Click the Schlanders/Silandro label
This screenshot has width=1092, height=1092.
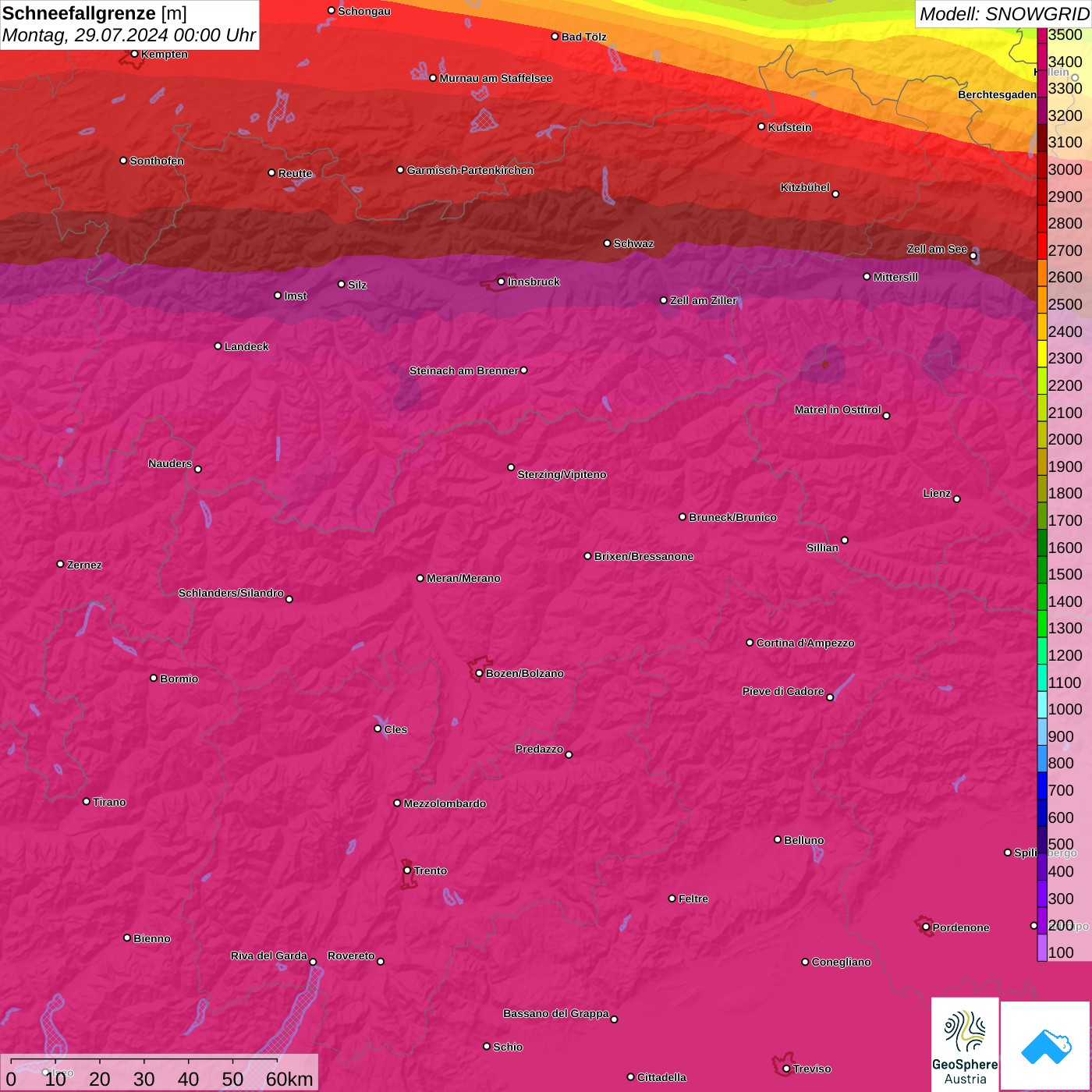[231, 593]
